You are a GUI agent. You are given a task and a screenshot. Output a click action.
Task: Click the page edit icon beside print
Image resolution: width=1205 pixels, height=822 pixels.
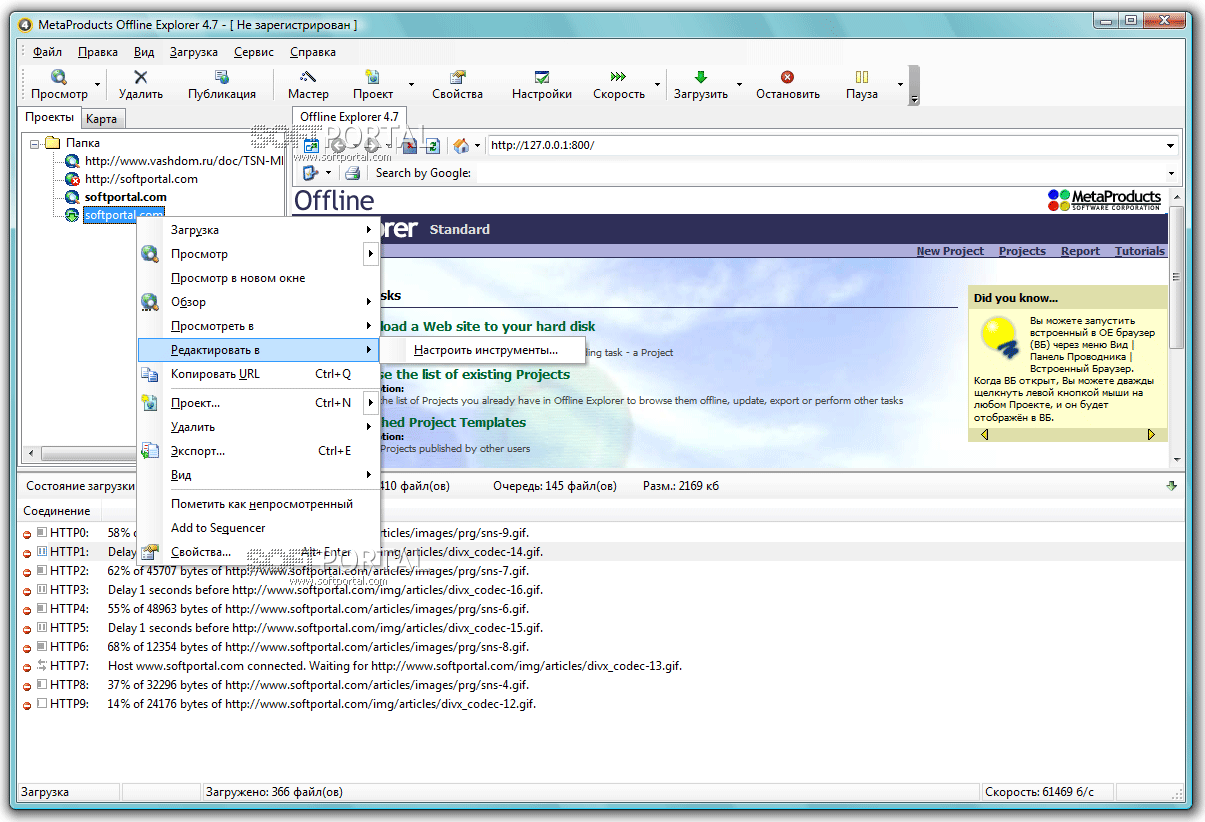pos(310,173)
